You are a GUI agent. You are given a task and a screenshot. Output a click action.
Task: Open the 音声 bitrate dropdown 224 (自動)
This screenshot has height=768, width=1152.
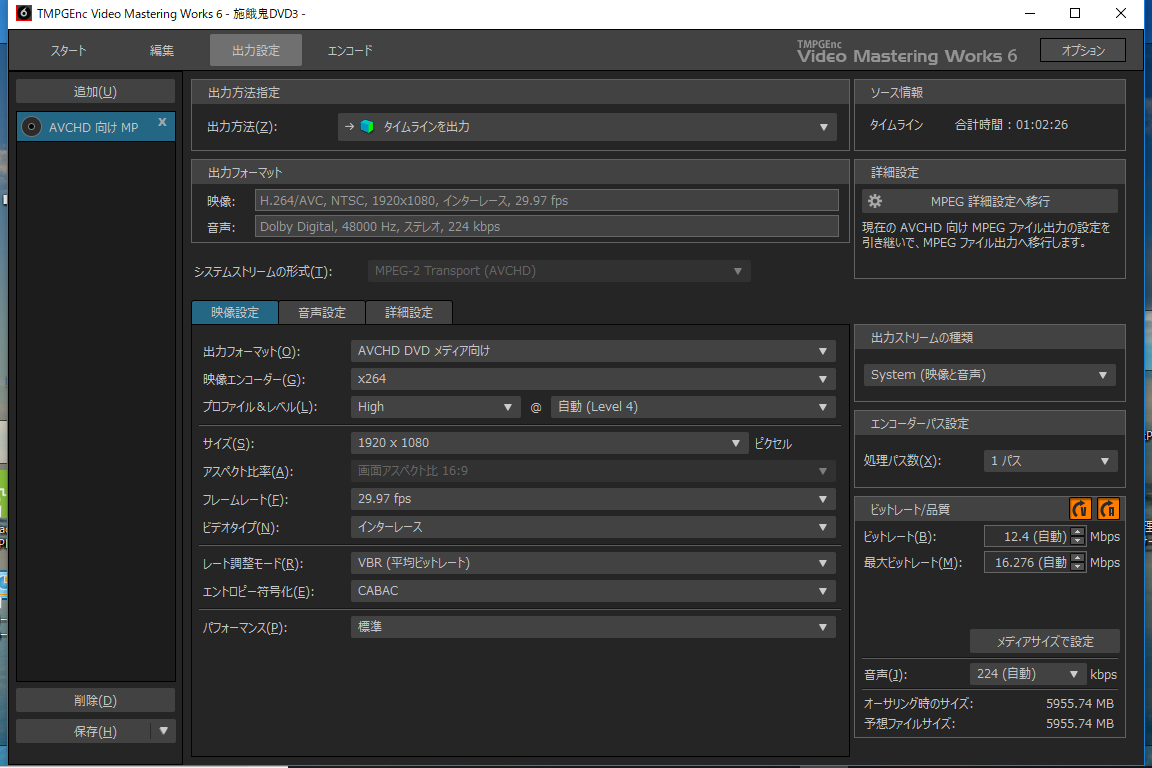(x=1027, y=674)
